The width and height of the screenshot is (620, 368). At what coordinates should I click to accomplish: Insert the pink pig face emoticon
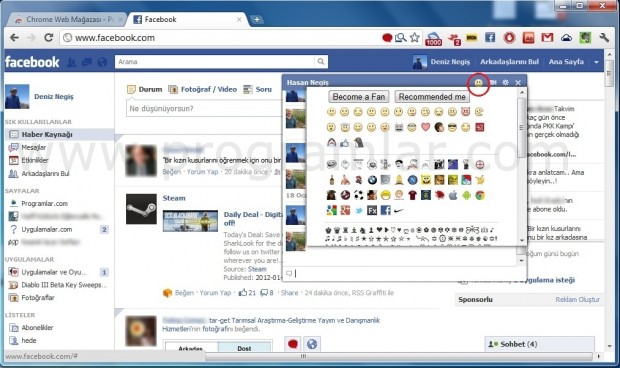coord(466,112)
